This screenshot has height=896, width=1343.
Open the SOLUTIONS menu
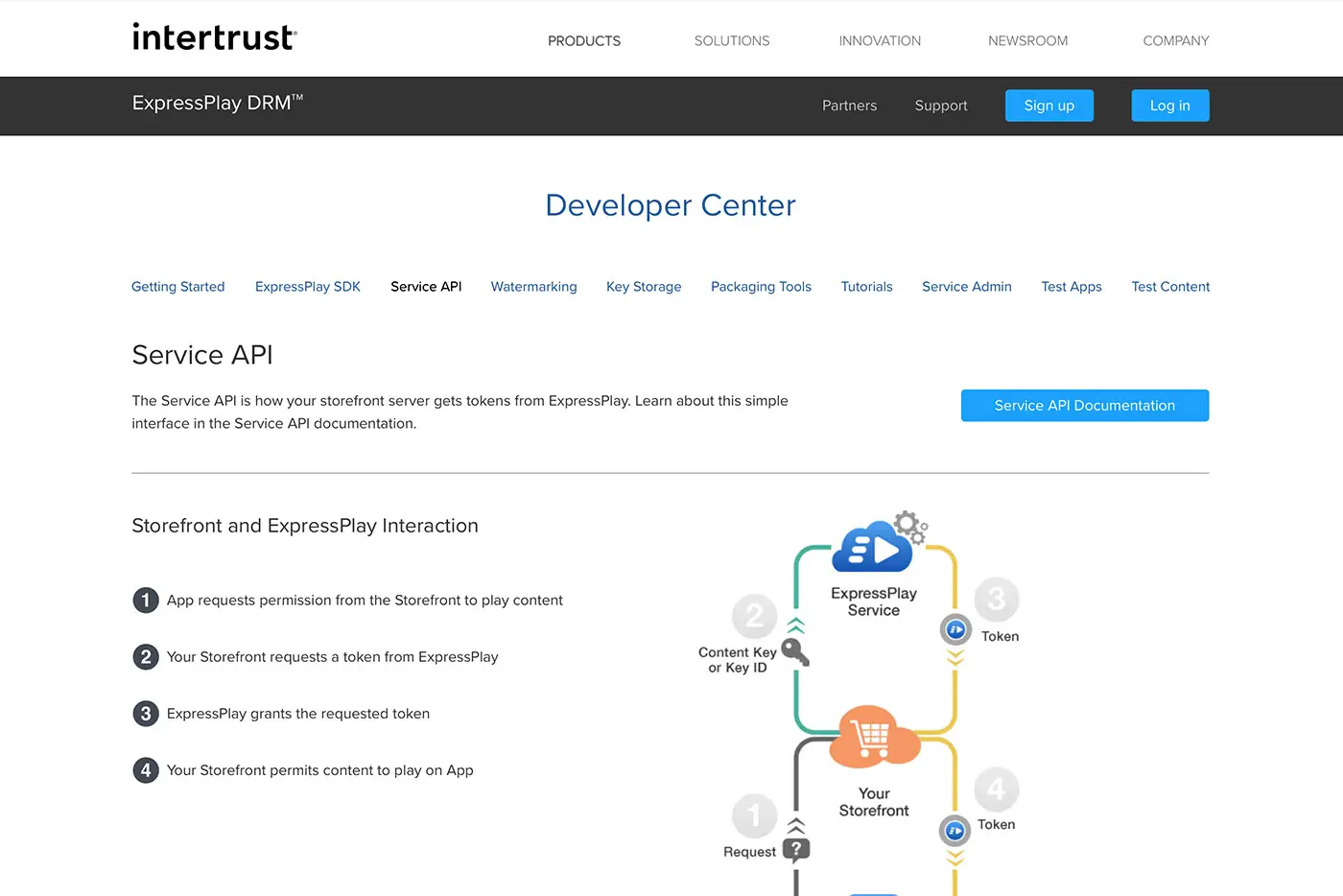[x=732, y=41]
